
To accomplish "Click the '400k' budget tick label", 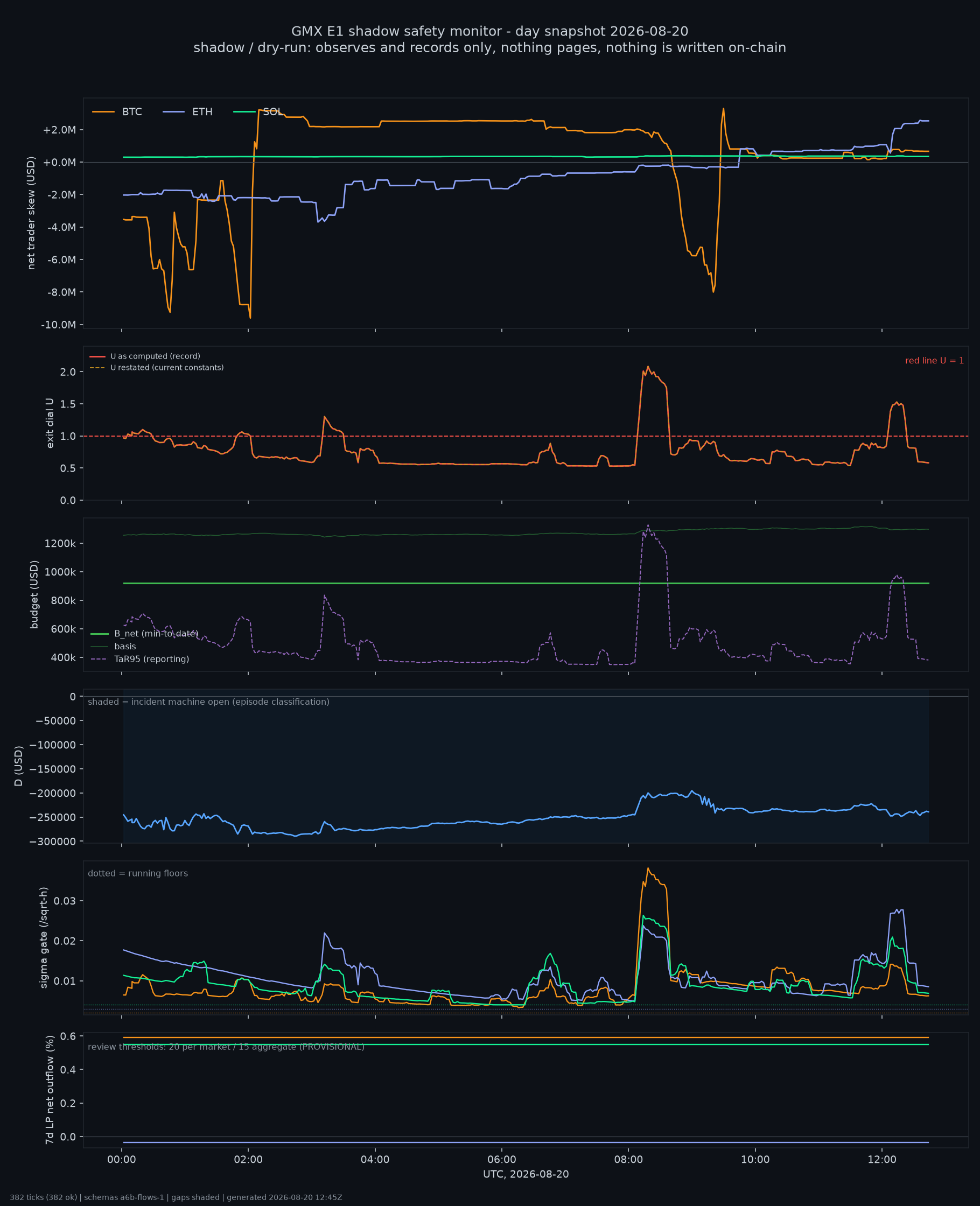I will (63, 658).
